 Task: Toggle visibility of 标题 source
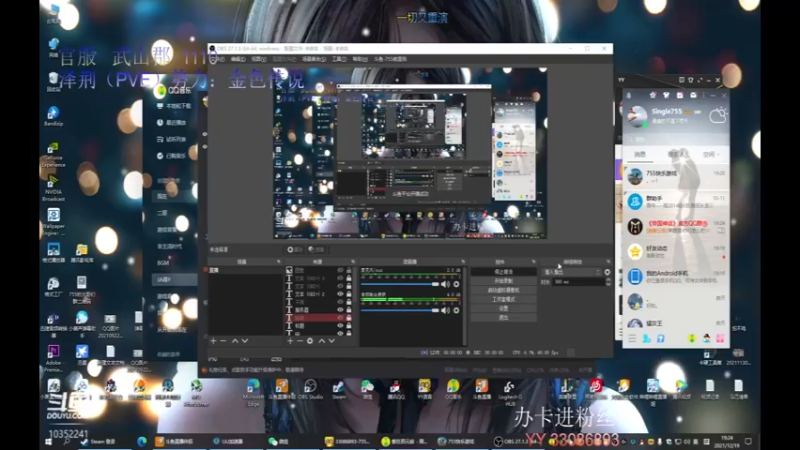[x=340, y=326]
